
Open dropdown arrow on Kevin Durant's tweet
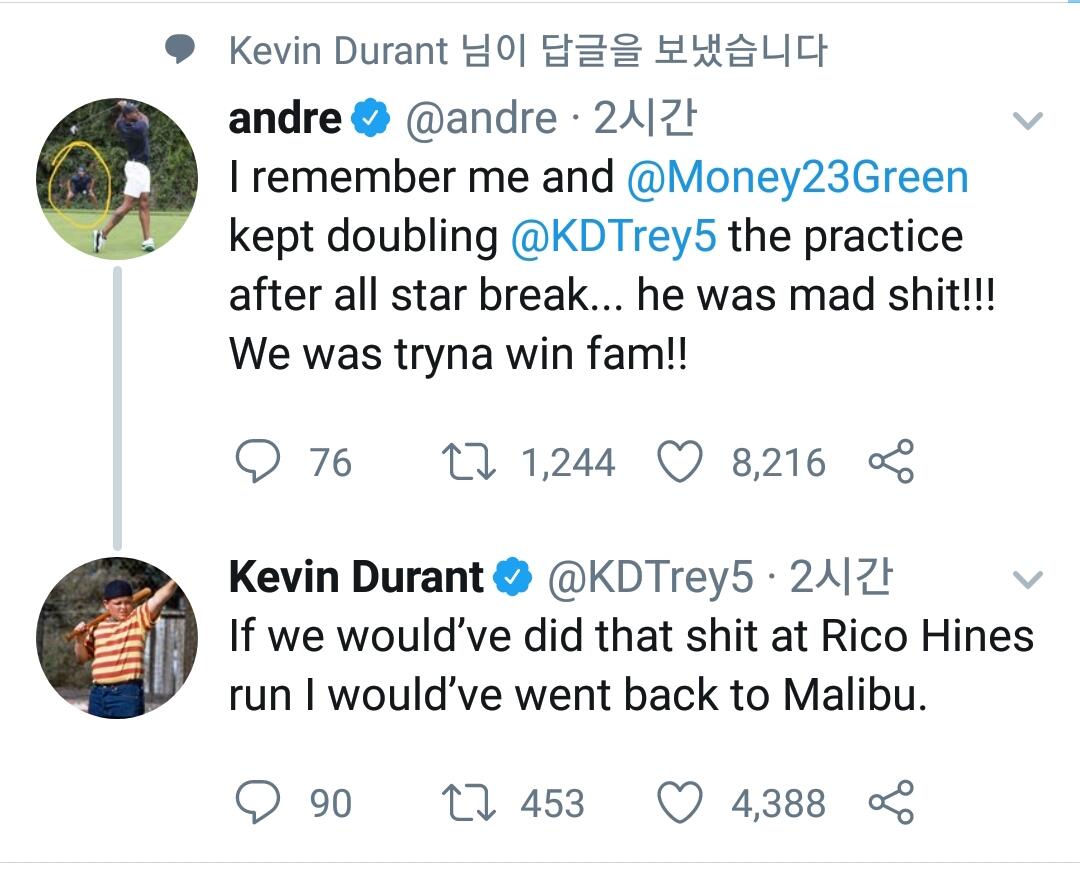(x=1028, y=579)
